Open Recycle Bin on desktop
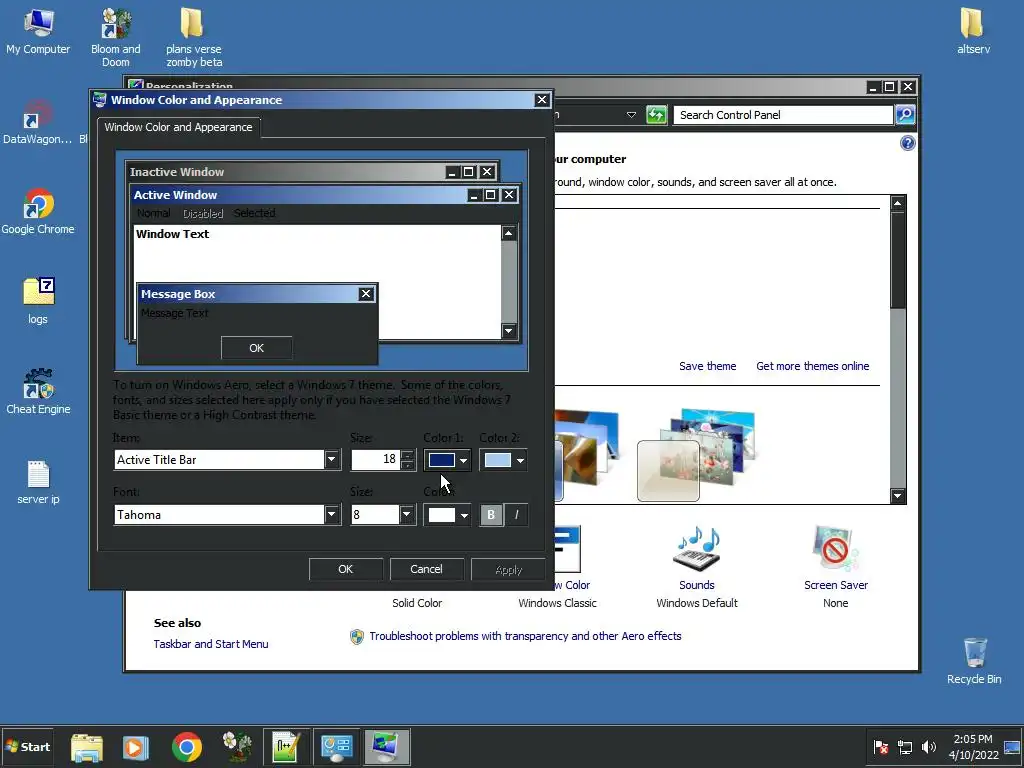The image size is (1024, 768). click(974, 661)
